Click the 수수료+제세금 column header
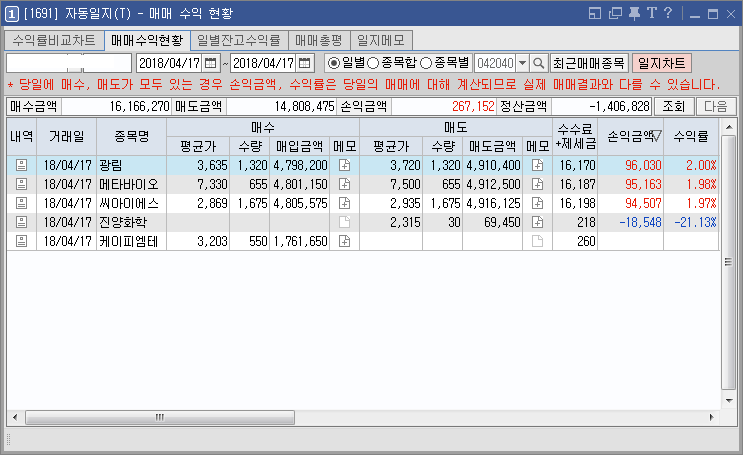 pos(575,136)
